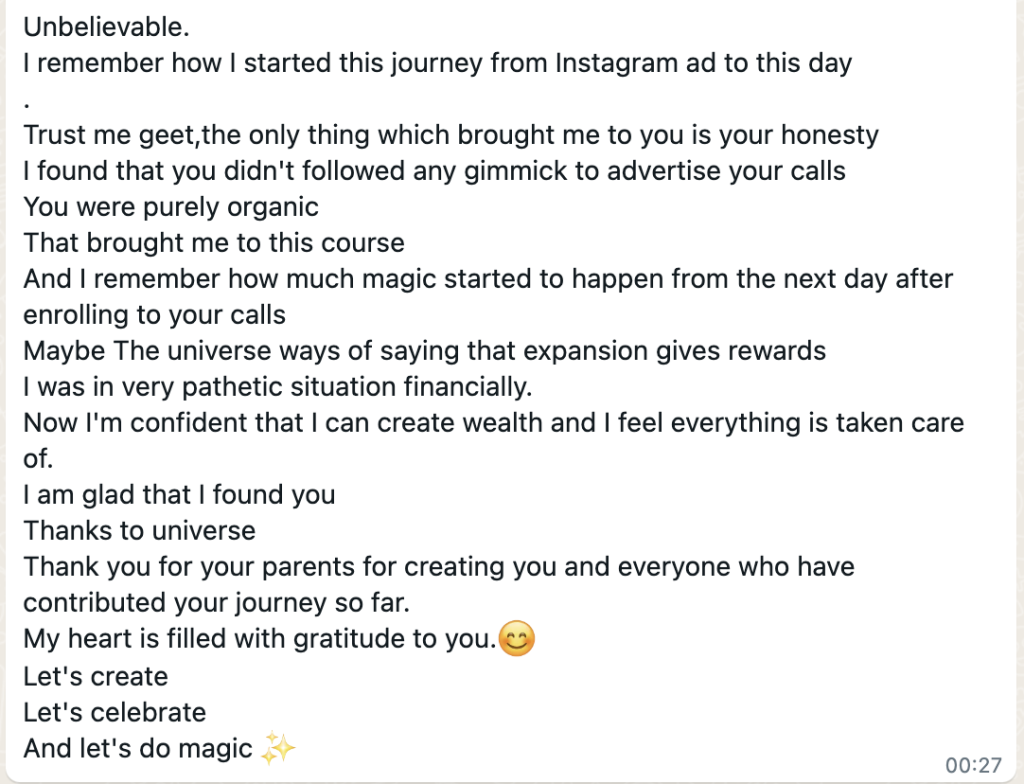Click the line about expansion gives rewards
The width and height of the screenshot is (1024, 784).
point(425,351)
